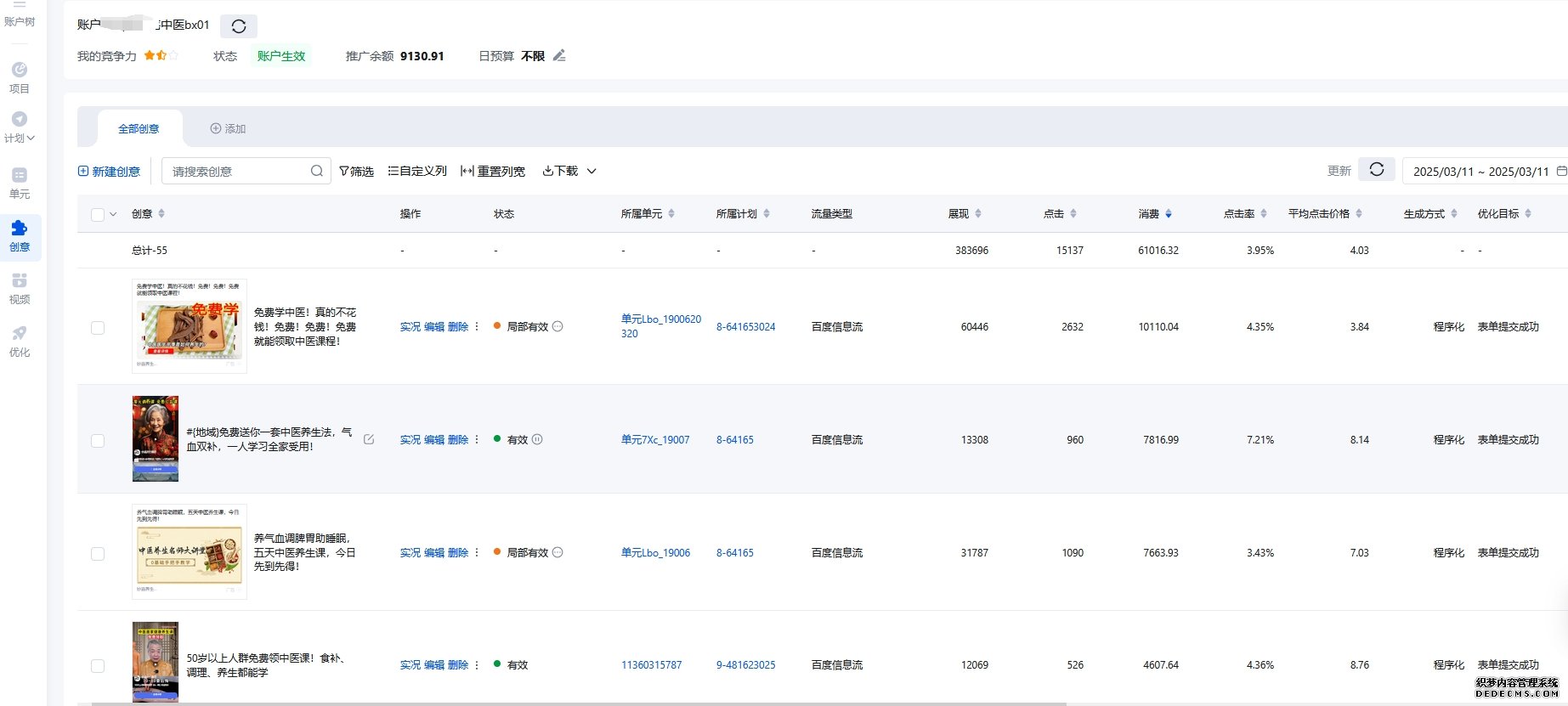Go to 视频 in the sidebar
This screenshot has height=706, width=1568.
click(19, 288)
